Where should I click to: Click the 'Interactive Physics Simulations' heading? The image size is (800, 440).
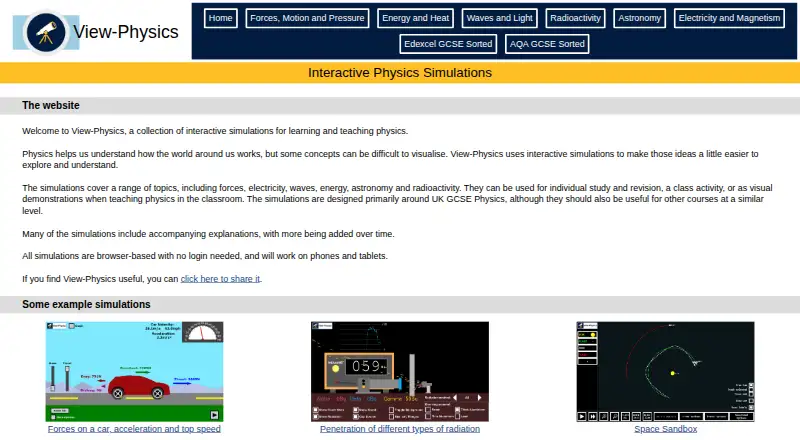(x=400, y=72)
